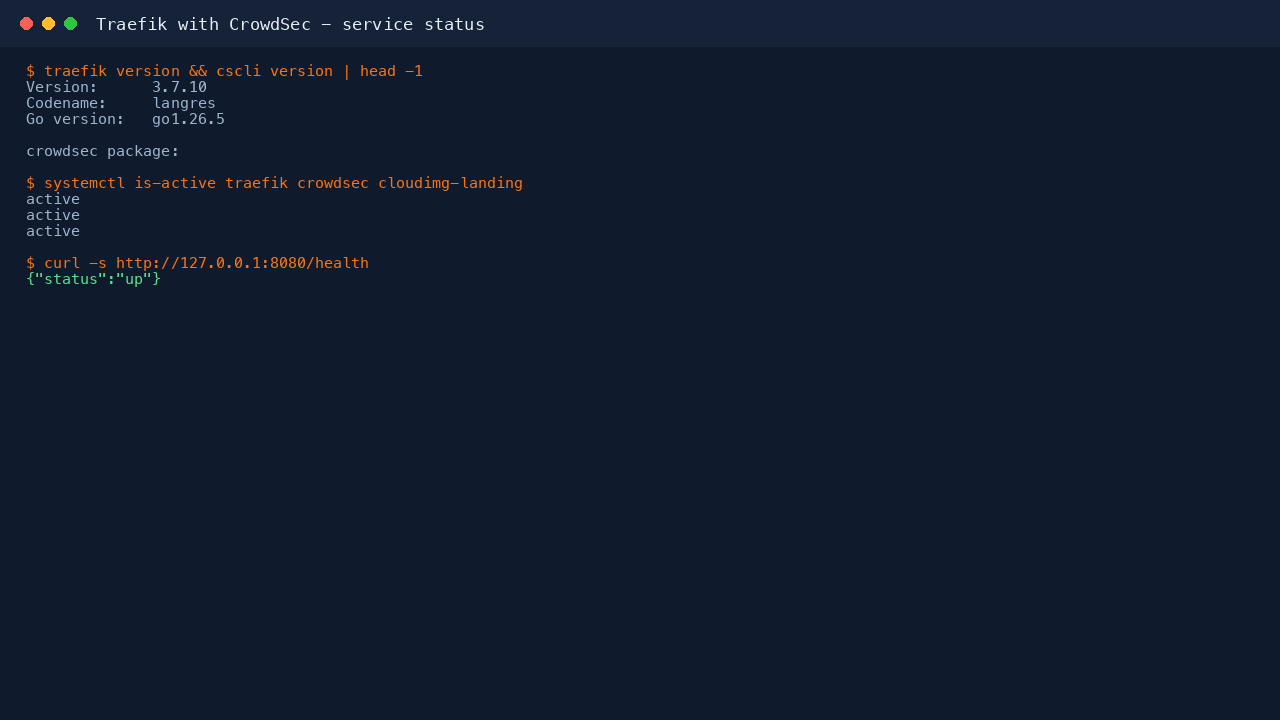The width and height of the screenshot is (1280, 720).
Task: Click the first 'active' status line
Action: tap(53, 199)
